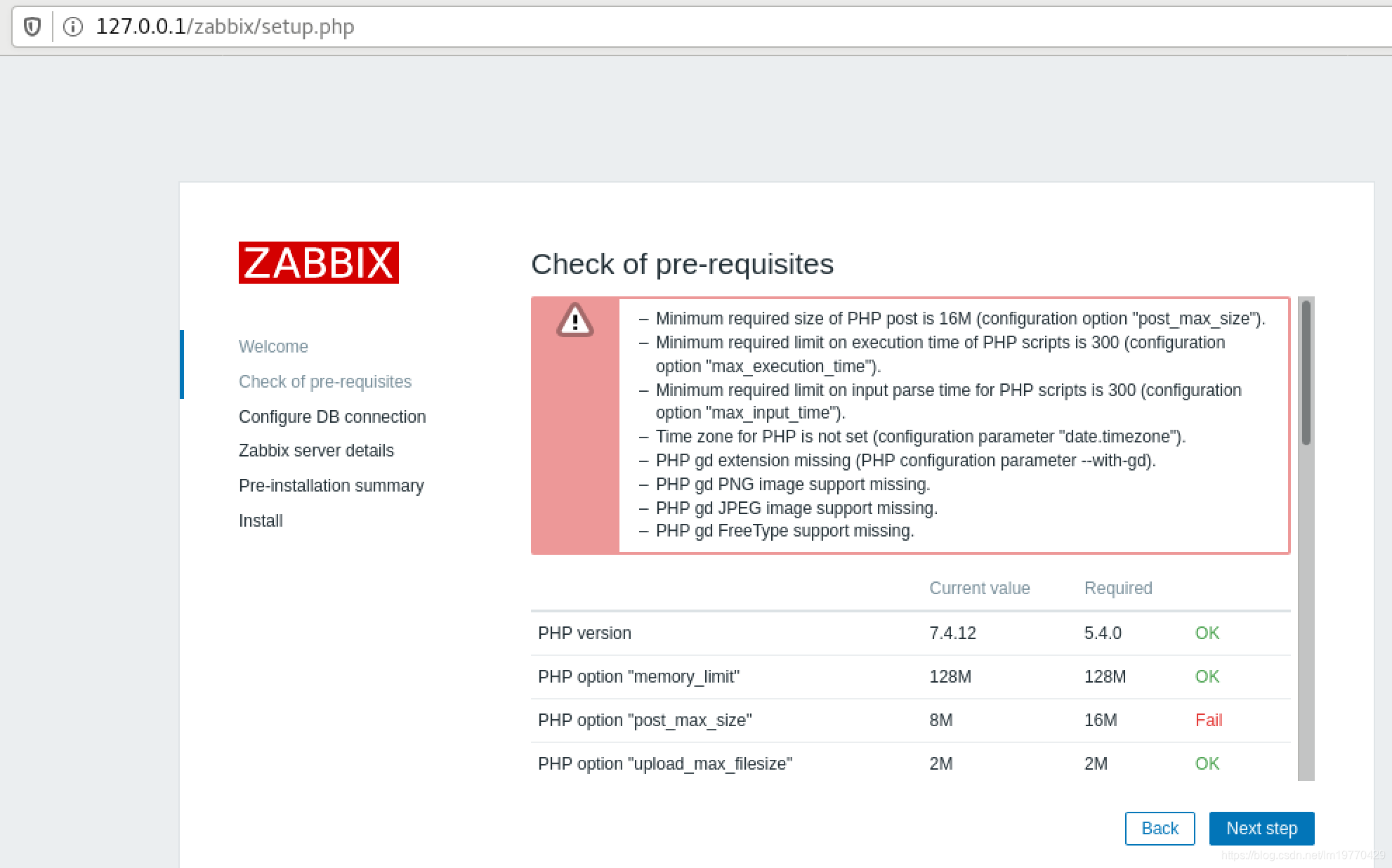Click the Back button
The width and height of the screenshot is (1392, 868).
1160,829
